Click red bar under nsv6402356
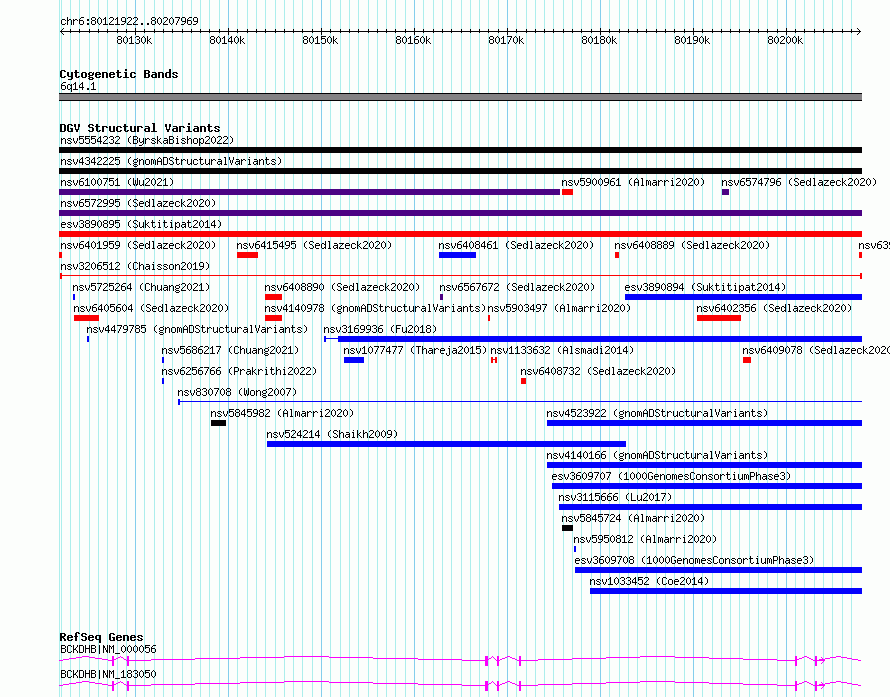This screenshot has height=697, width=890. 719,318
